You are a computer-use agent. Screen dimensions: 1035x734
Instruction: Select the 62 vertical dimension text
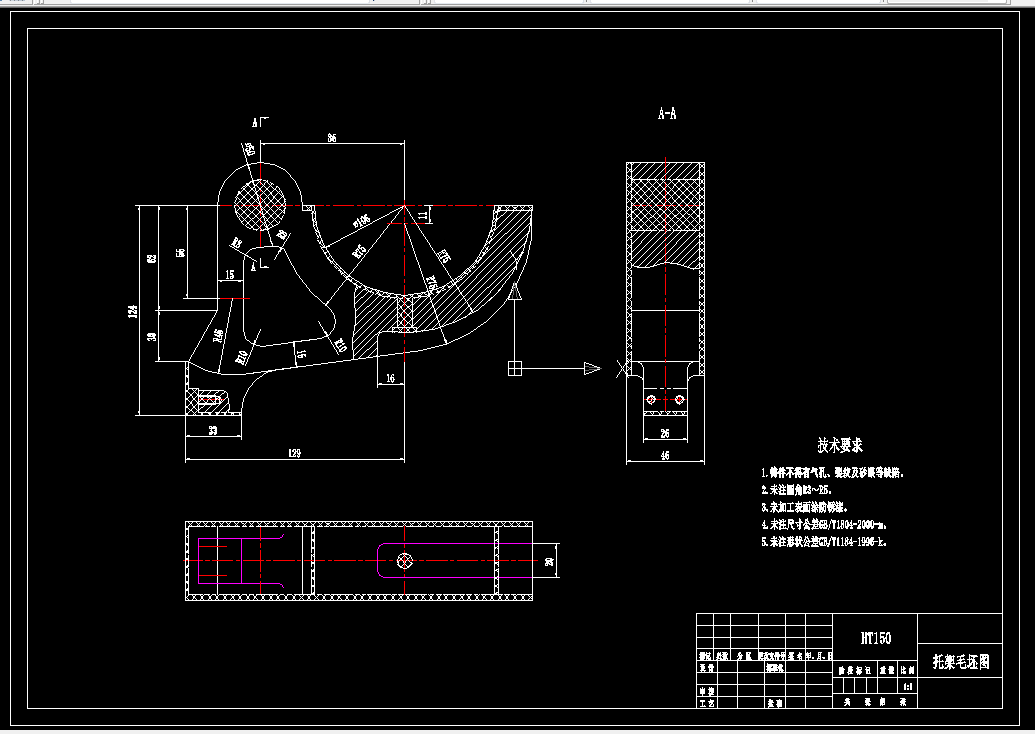click(152, 258)
